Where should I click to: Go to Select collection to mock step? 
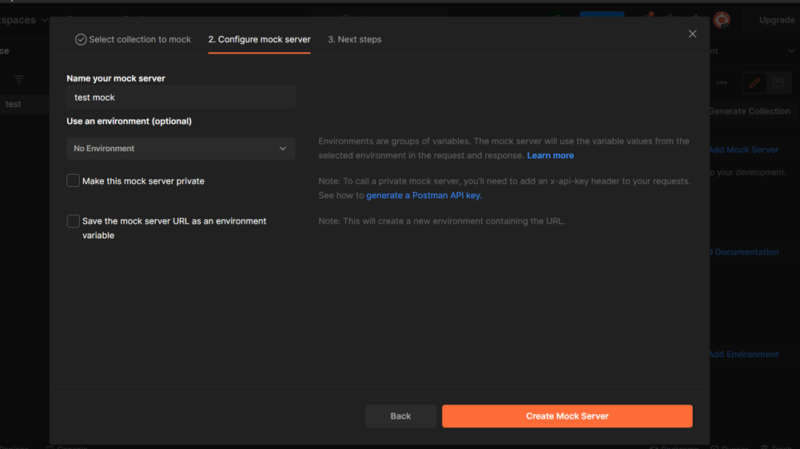133,39
